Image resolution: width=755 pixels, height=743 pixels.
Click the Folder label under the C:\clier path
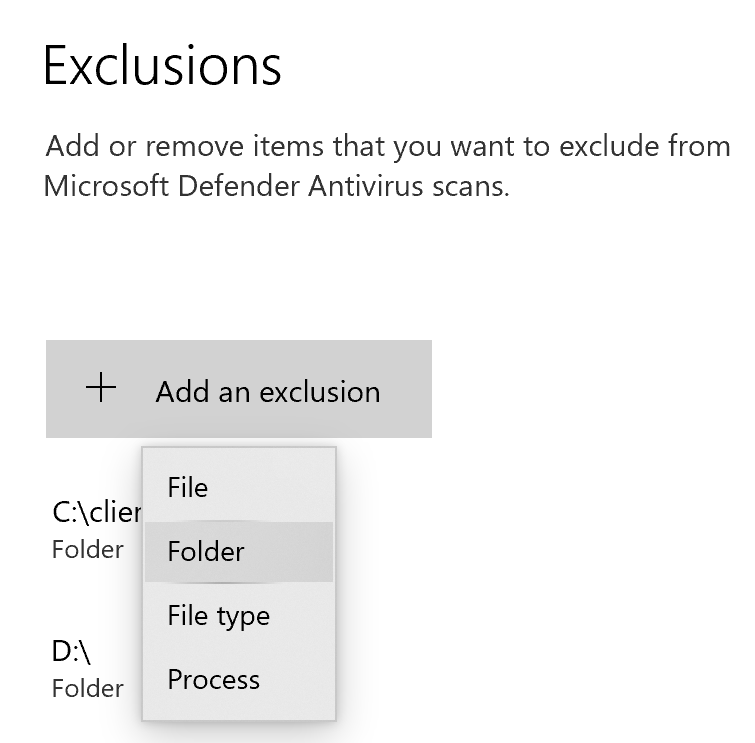click(x=88, y=549)
